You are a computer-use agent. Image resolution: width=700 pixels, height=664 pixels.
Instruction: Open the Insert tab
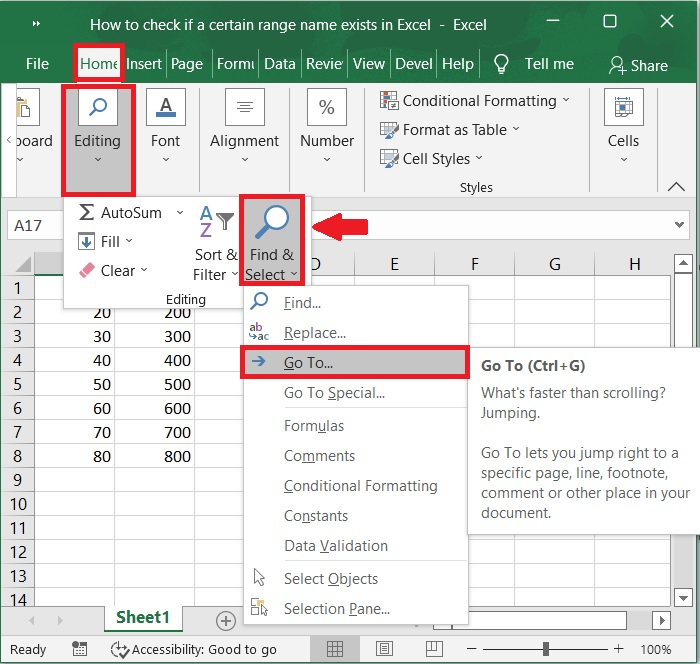click(144, 64)
